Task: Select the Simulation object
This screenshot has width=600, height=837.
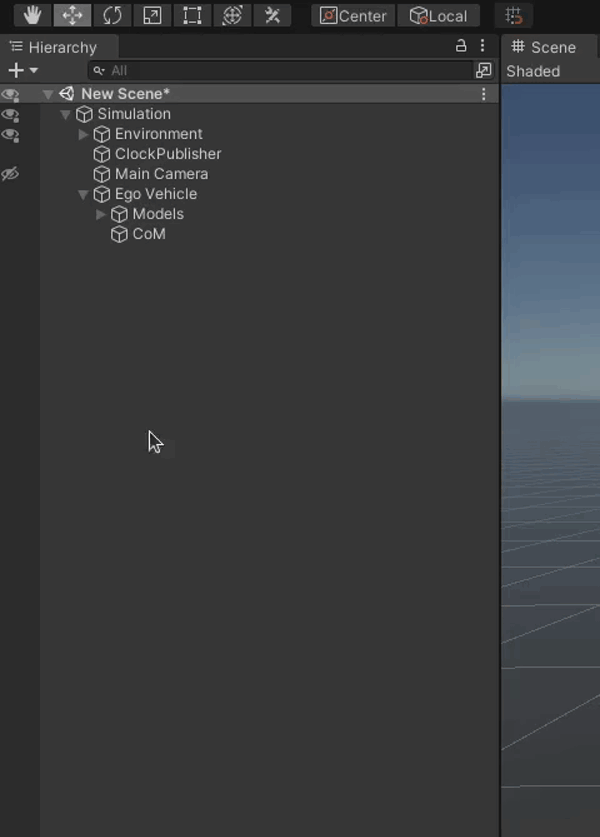Action: point(134,114)
